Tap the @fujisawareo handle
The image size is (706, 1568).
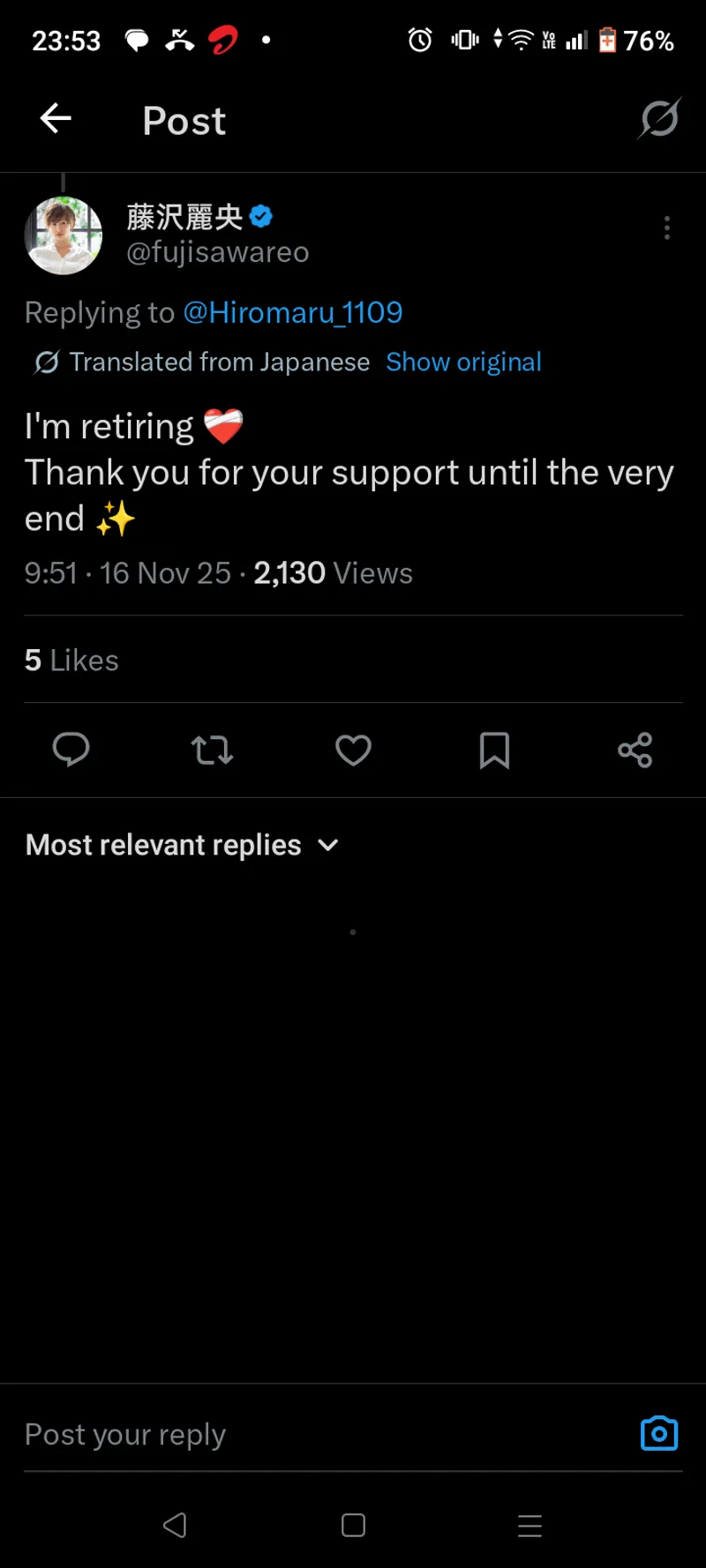[218, 252]
